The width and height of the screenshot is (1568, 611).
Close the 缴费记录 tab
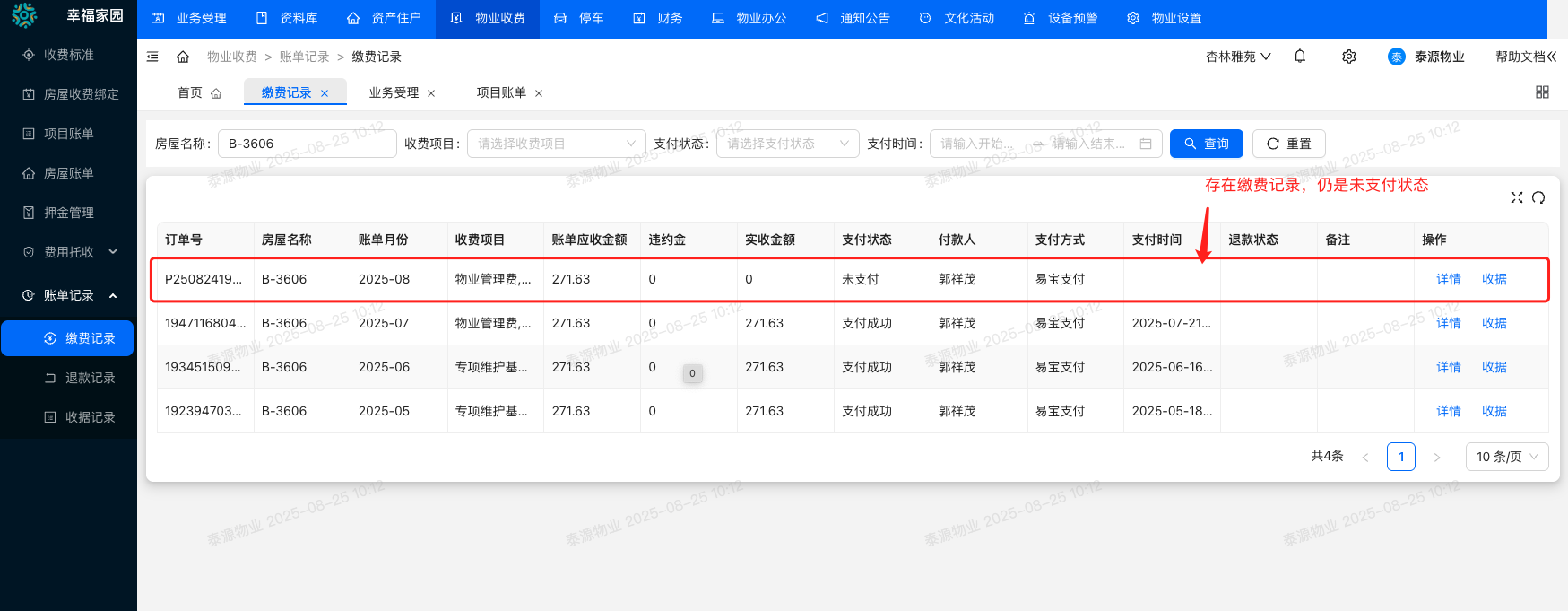(325, 93)
